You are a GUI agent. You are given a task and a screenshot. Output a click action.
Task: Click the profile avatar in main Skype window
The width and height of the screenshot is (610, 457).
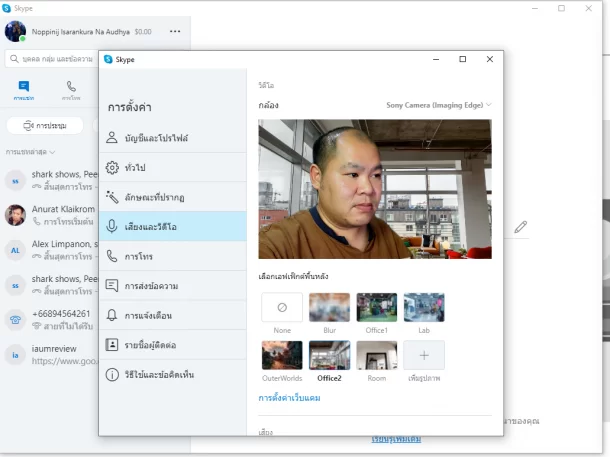(15, 31)
